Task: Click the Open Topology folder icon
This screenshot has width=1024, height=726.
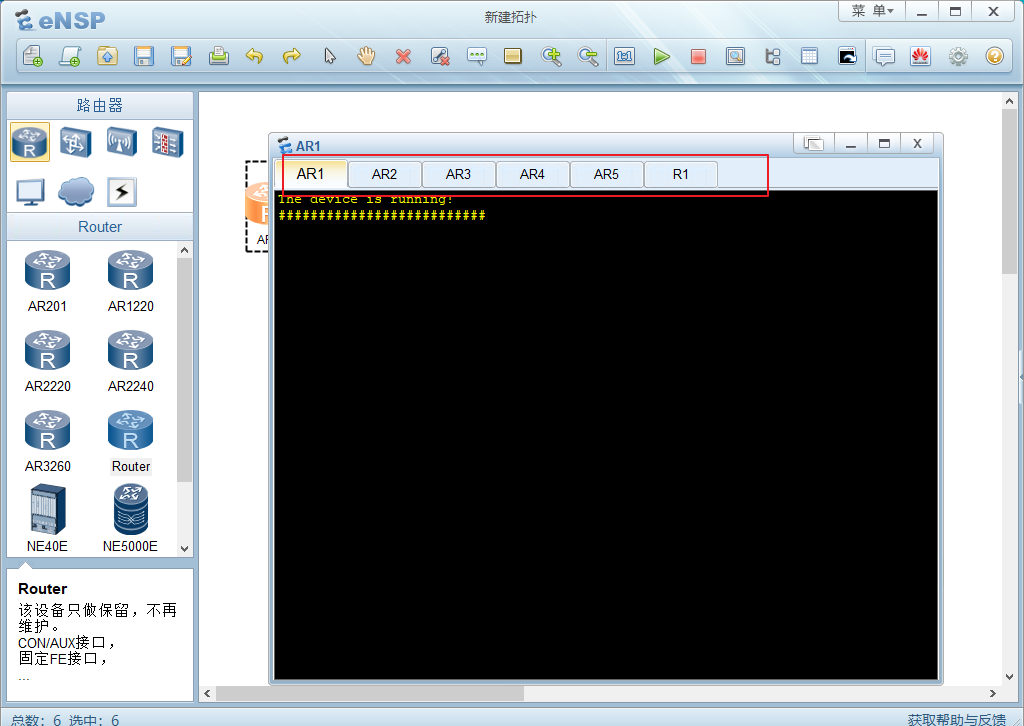Action: point(107,56)
